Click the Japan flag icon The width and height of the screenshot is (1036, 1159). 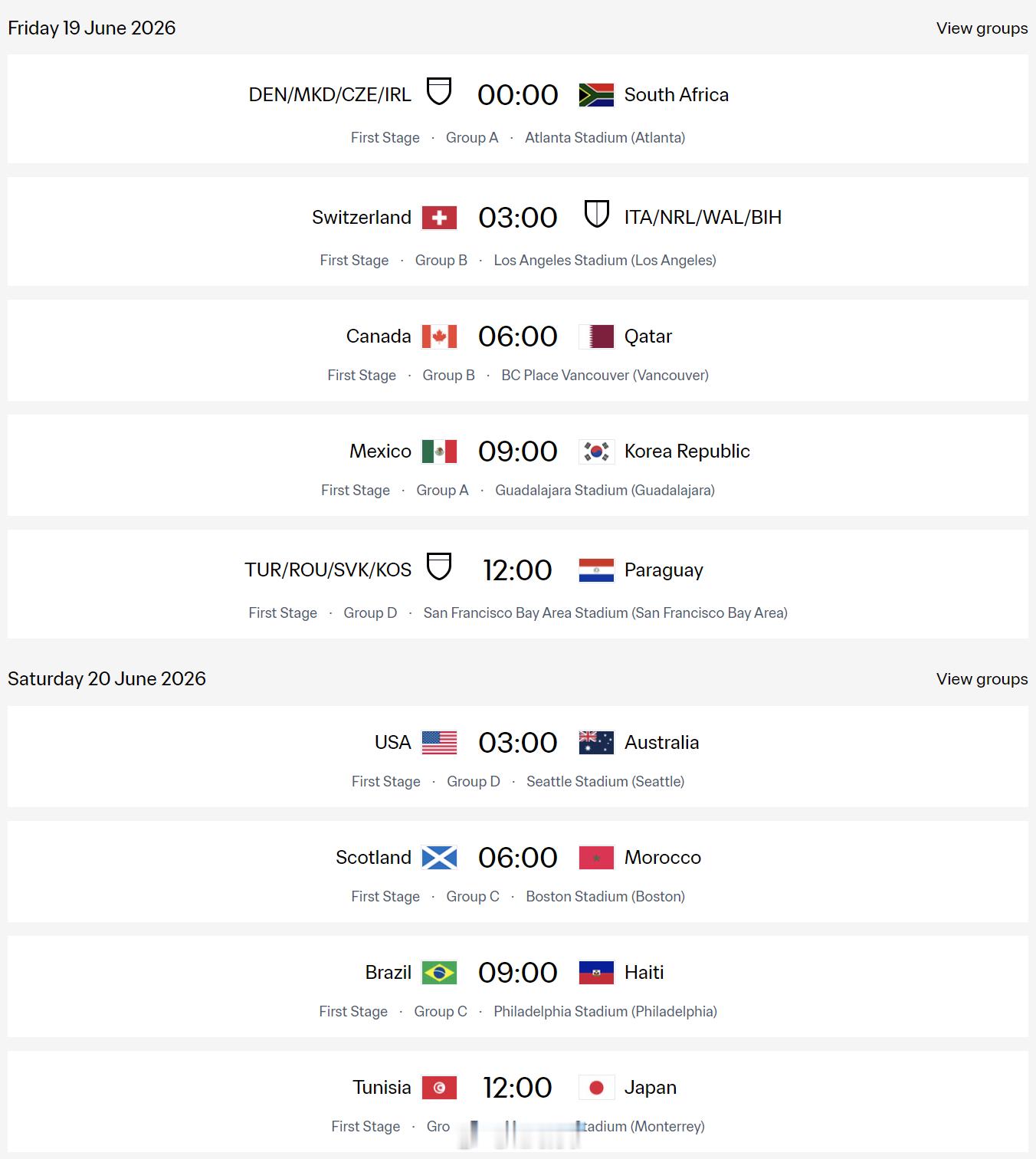[x=596, y=1088]
